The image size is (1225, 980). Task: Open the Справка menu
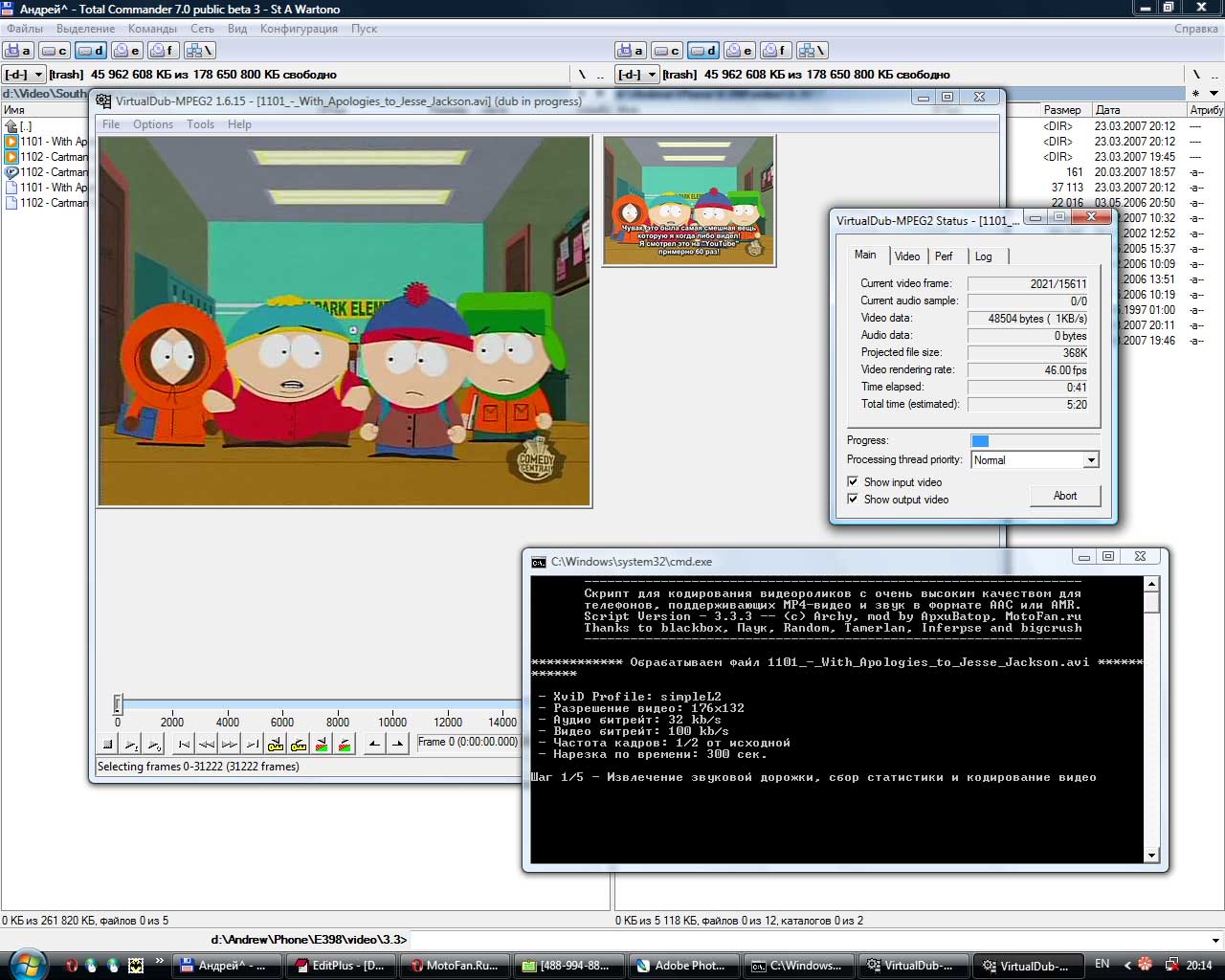[x=1195, y=29]
